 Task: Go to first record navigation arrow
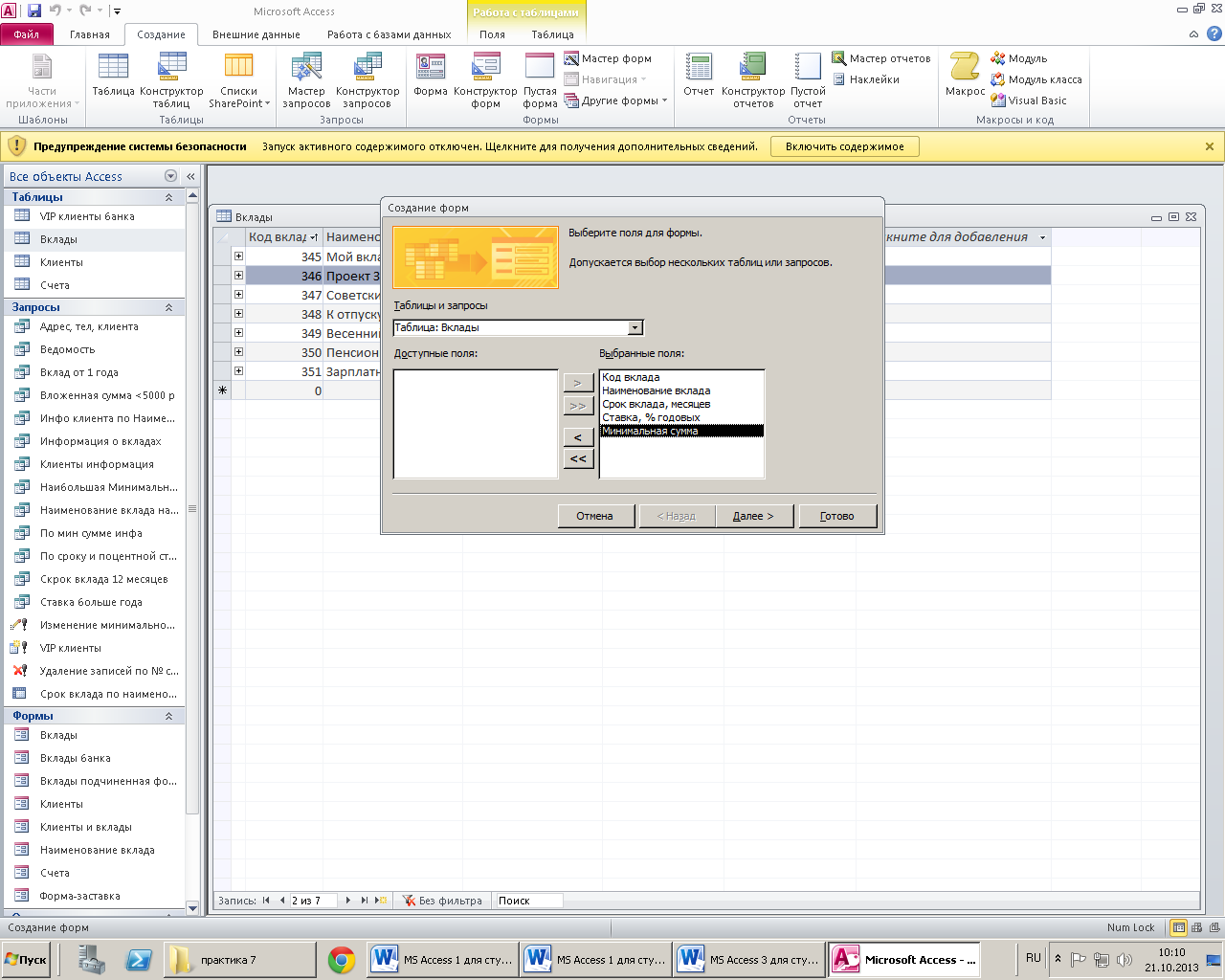tap(267, 901)
